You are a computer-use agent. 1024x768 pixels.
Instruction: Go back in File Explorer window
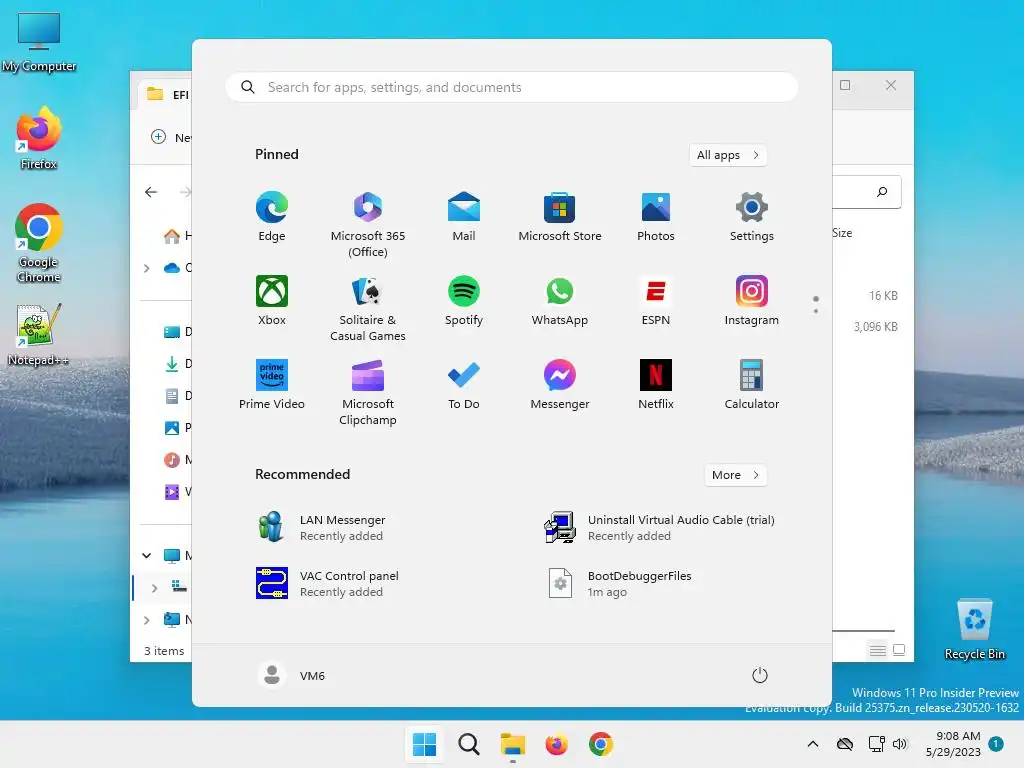pyautogui.click(x=151, y=192)
